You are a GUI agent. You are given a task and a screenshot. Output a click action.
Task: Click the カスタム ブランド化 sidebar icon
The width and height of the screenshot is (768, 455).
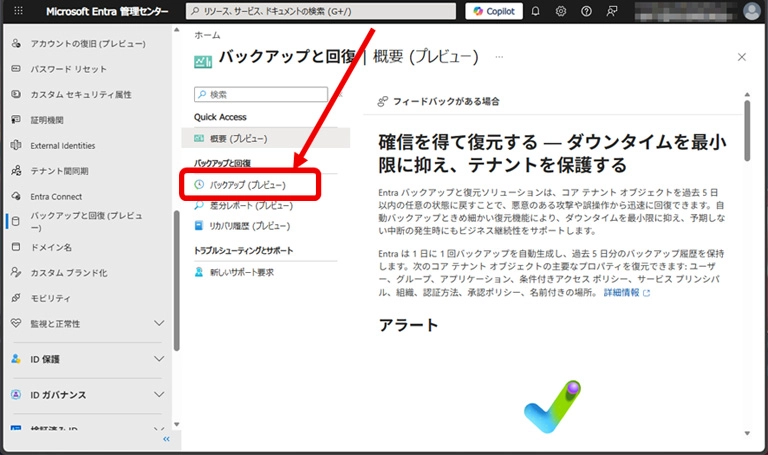point(16,273)
